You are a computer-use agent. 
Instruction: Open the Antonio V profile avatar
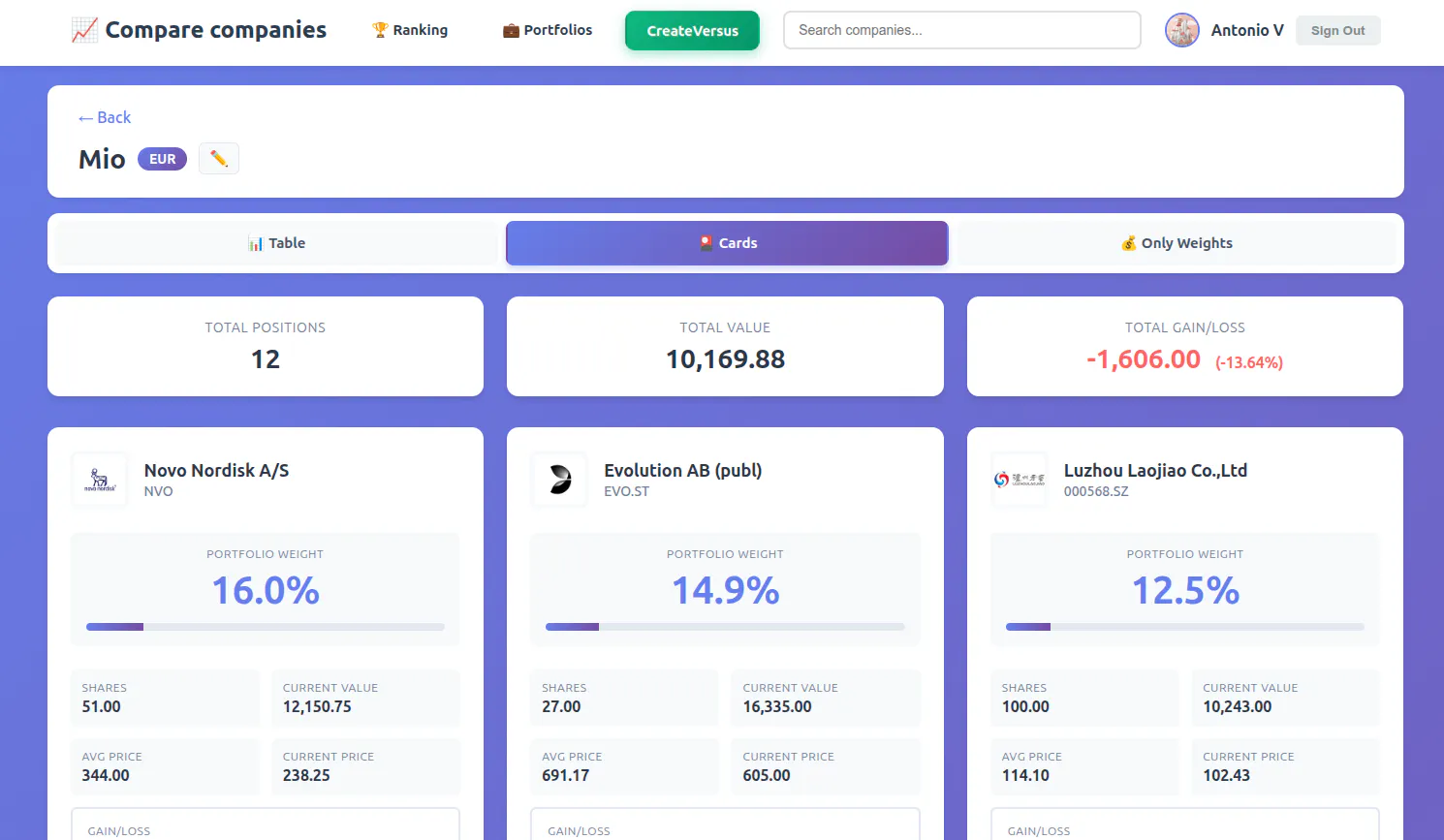[1182, 30]
